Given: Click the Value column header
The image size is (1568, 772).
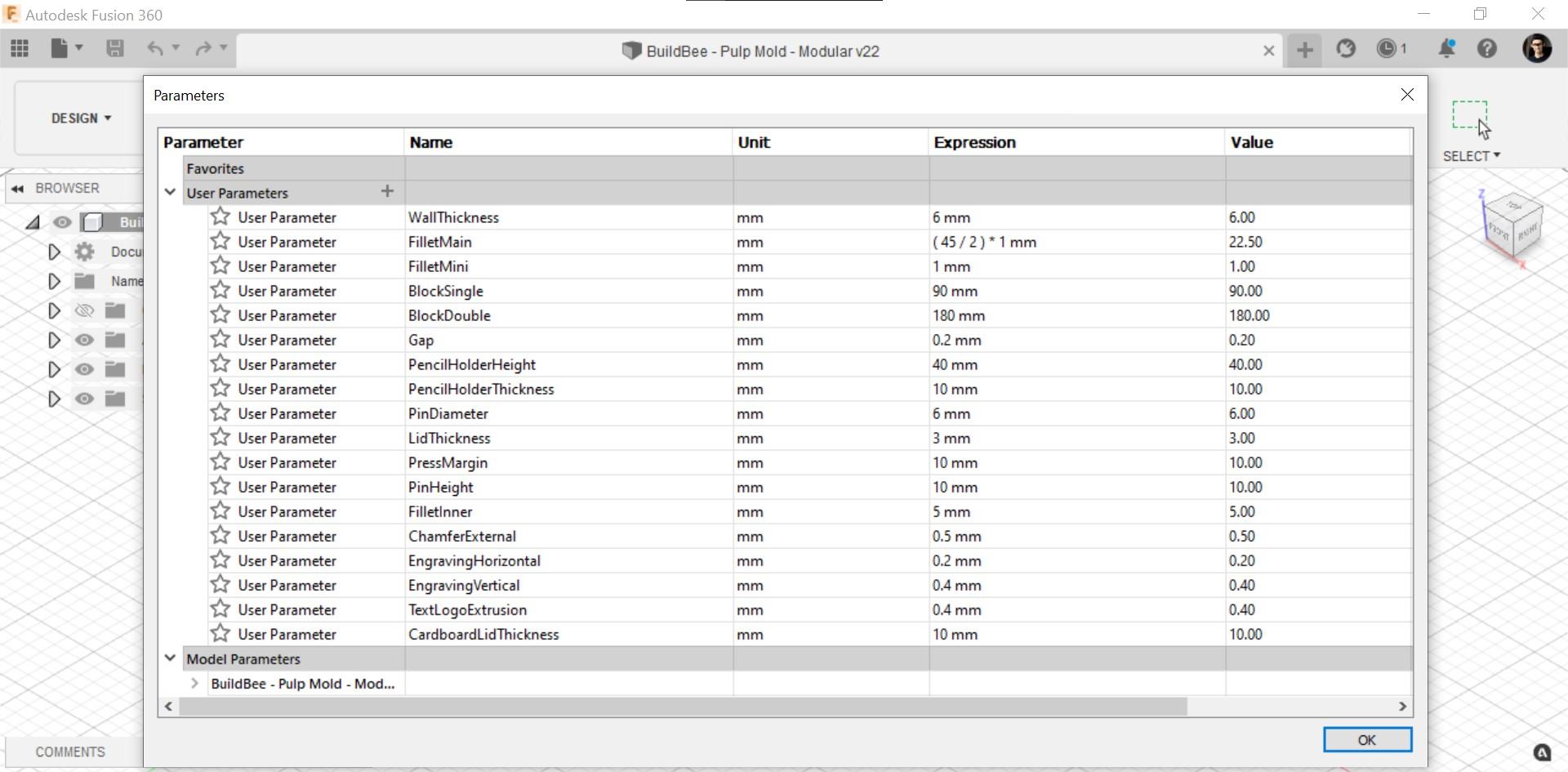Looking at the screenshot, I should 1318,142.
